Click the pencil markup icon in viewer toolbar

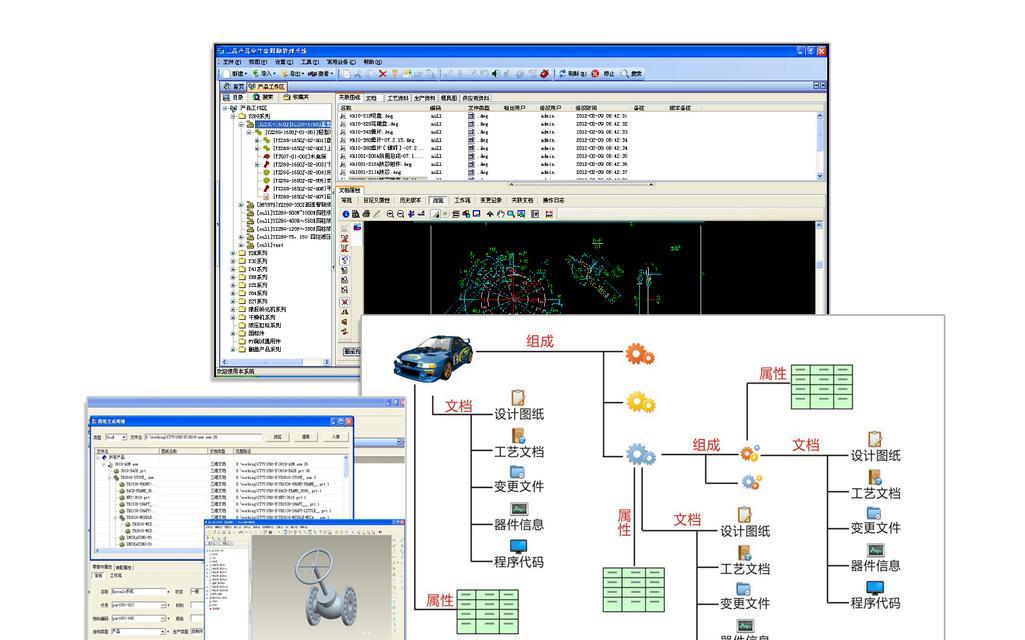click(377, 214)
